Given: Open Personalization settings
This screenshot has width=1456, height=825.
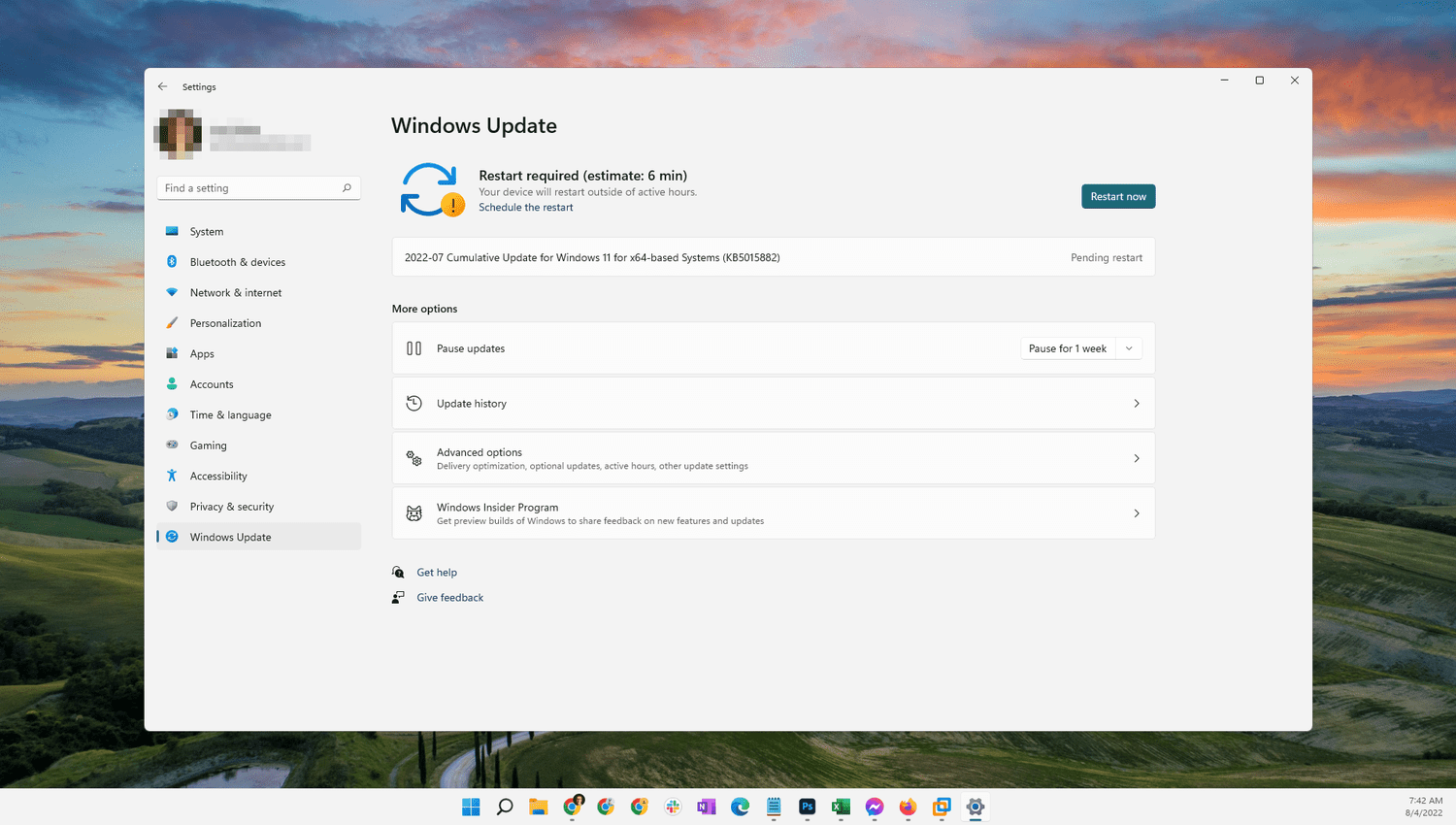Looking at the screenshot, I should click(258, 323).
